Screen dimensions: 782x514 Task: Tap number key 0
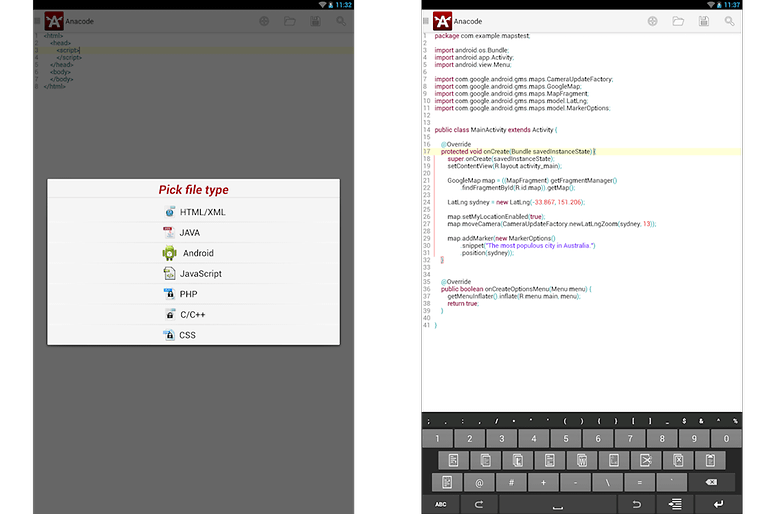tap(726, 439)
